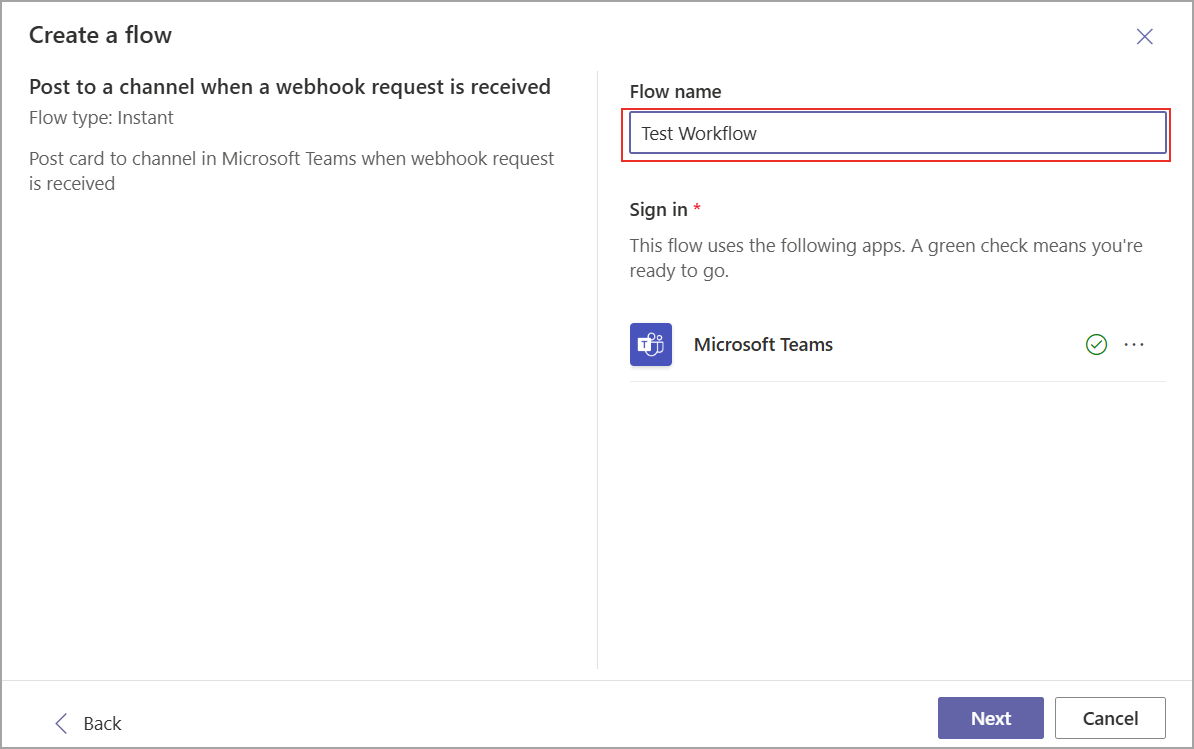Click the webhook flow title heading
Viewport: 1194px width, 749px height.
pyautogui.click(x=291, y=87)
